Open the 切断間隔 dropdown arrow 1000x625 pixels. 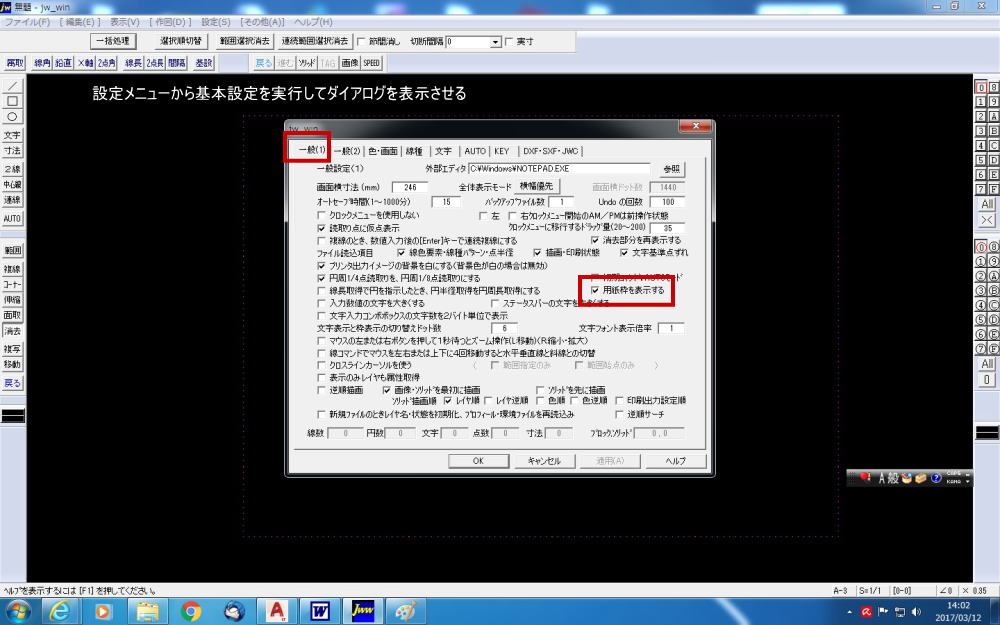(x=496, y=42)
